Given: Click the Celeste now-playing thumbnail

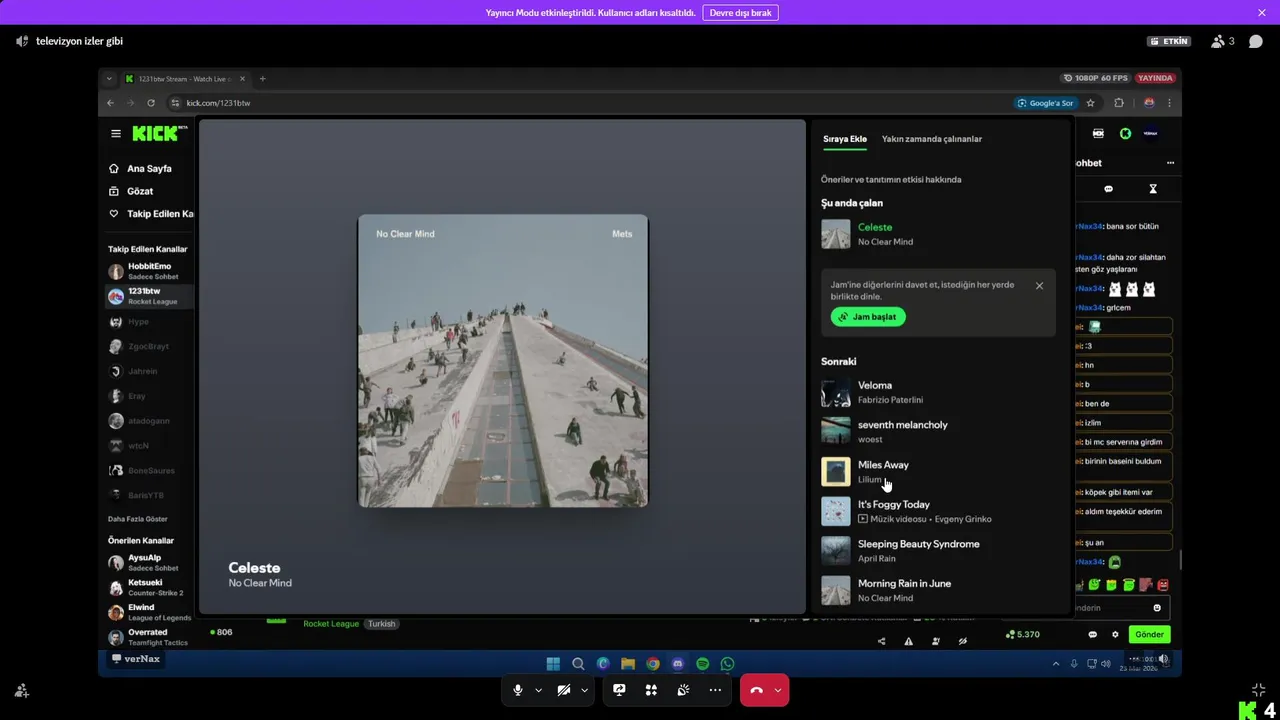Looking at the screenshot, I should pos(836,234).
